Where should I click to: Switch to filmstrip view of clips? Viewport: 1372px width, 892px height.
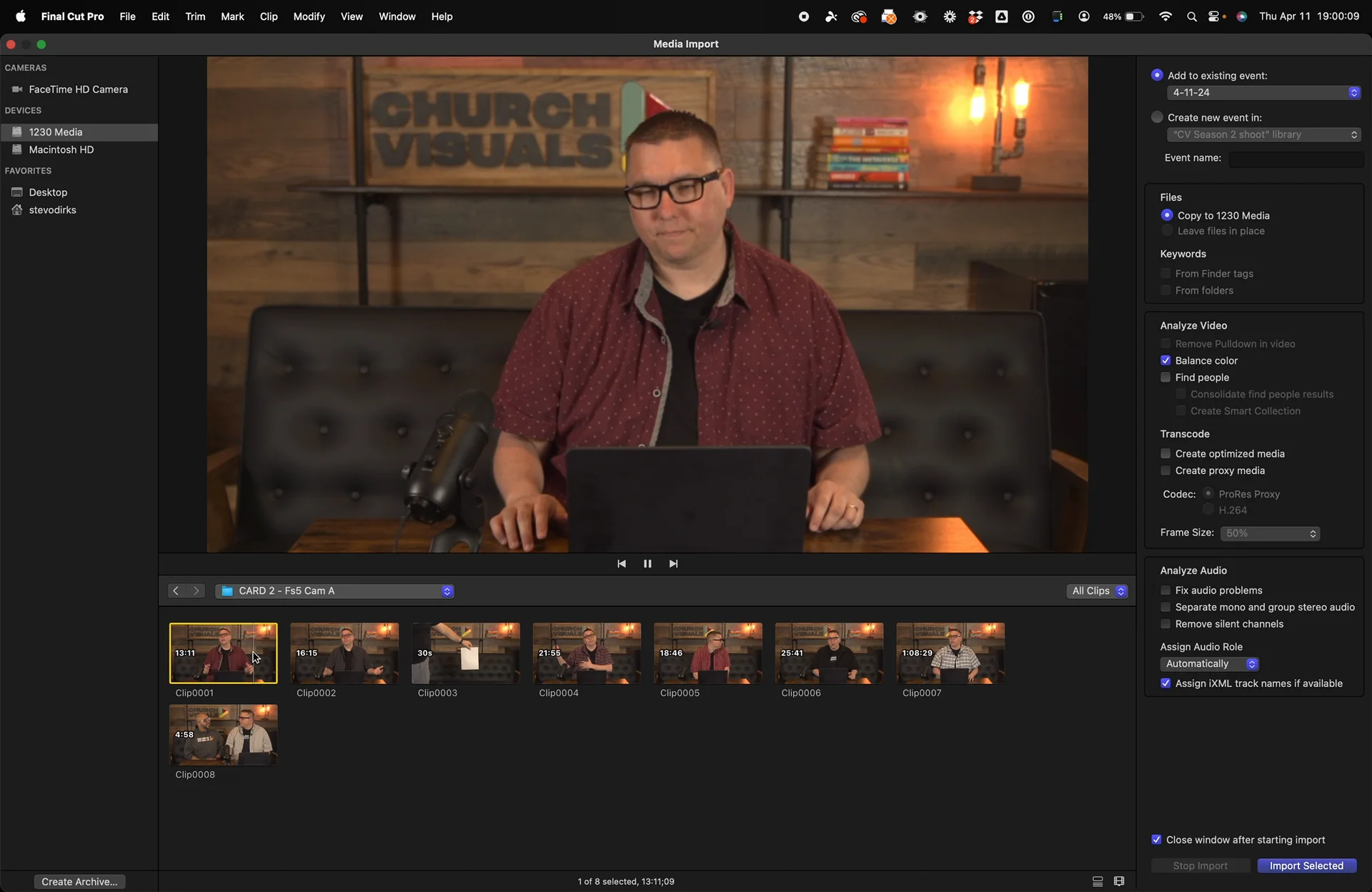(1119, 881)
